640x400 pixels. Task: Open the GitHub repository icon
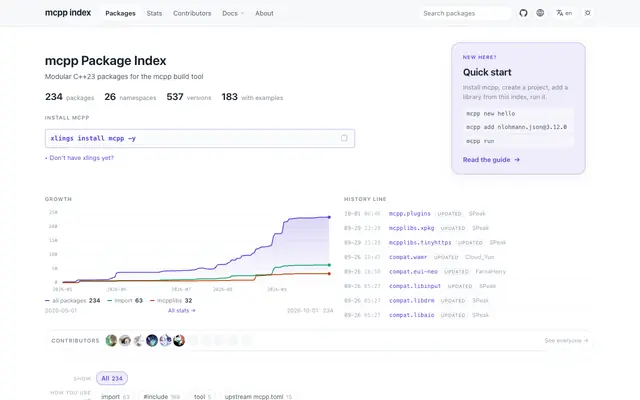pyautogui.click(x=523, y=13)
